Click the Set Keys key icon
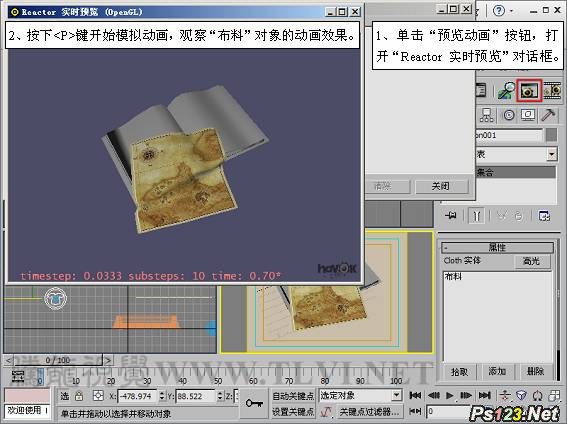Viewport: 567px width, 424px height. (254, 403)
